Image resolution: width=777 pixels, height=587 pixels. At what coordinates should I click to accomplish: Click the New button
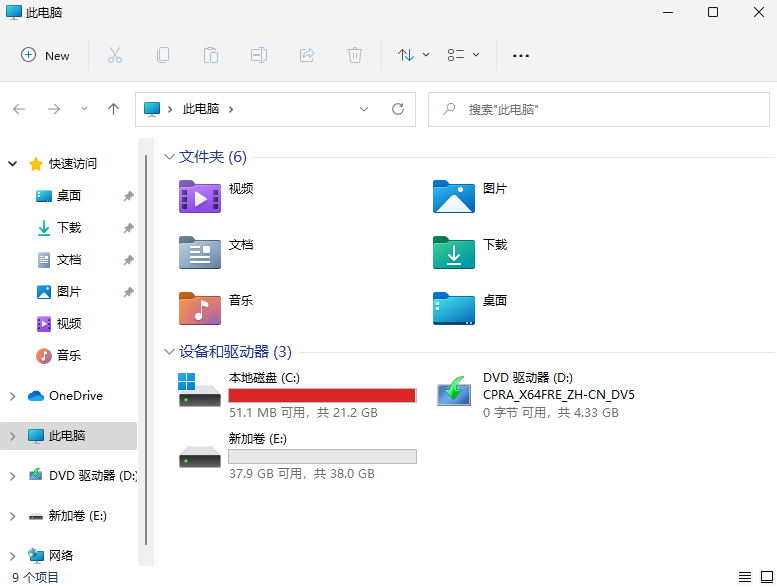(x=46, y=55)
